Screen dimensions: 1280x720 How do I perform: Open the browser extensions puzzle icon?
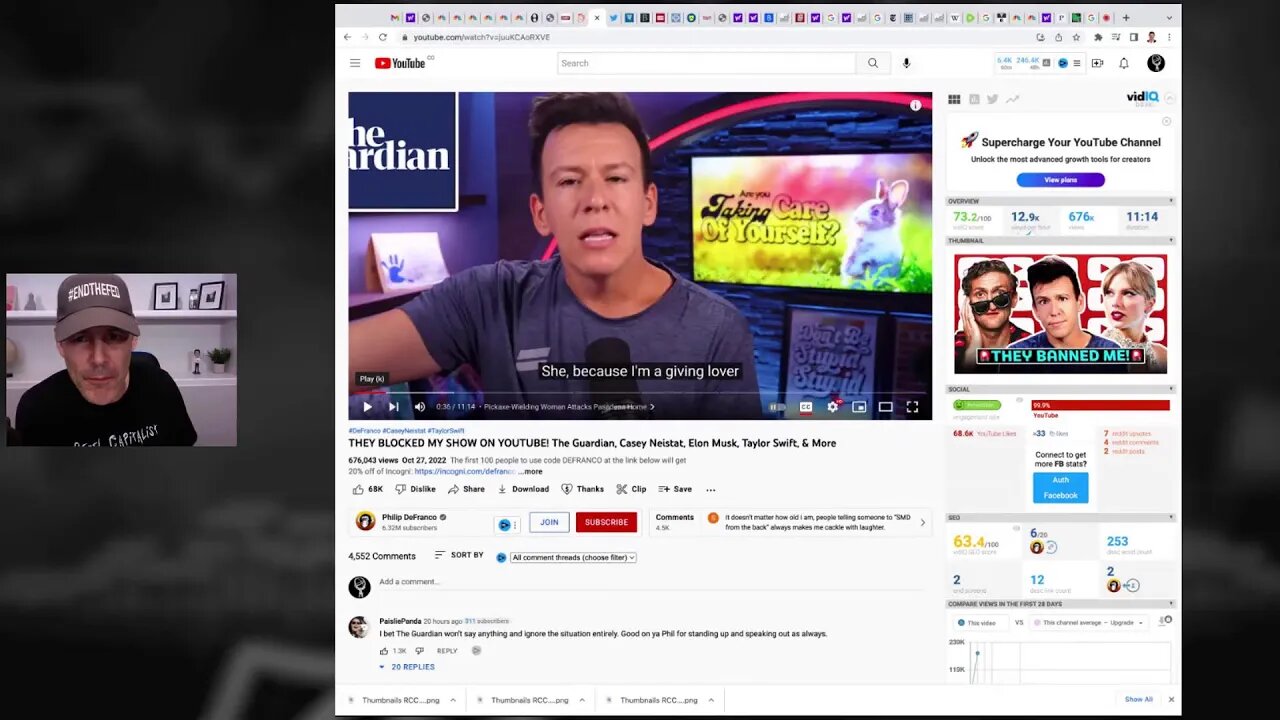[x=1098, y=37]
